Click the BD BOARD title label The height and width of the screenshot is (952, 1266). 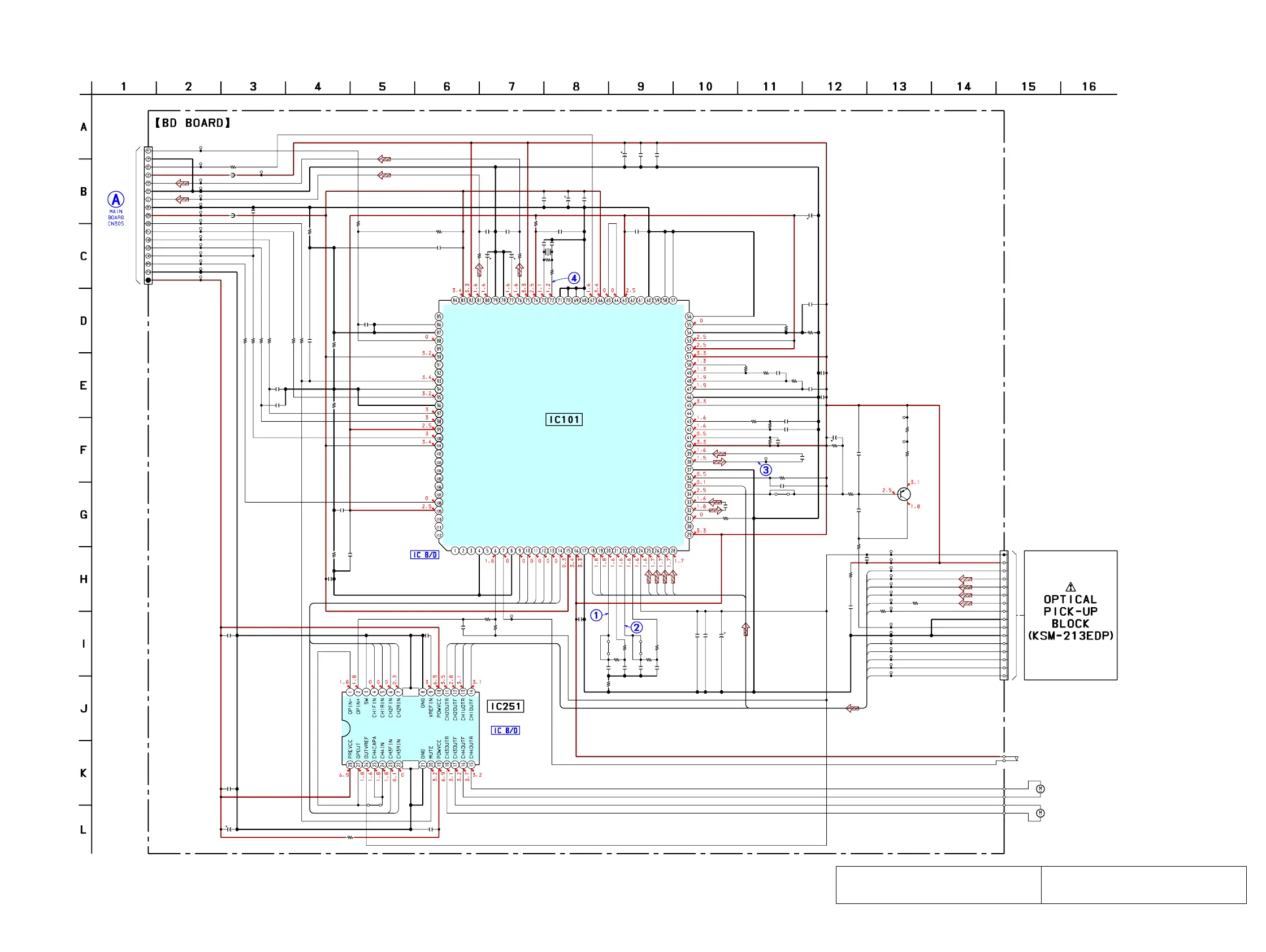click(x=192, y=123)
